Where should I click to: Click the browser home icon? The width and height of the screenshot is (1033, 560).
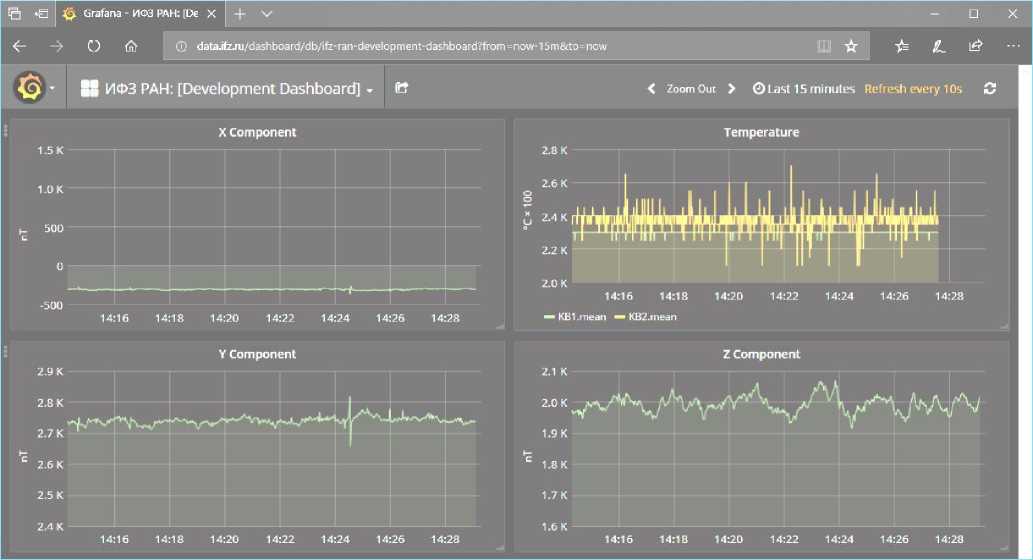click(131, 46)
